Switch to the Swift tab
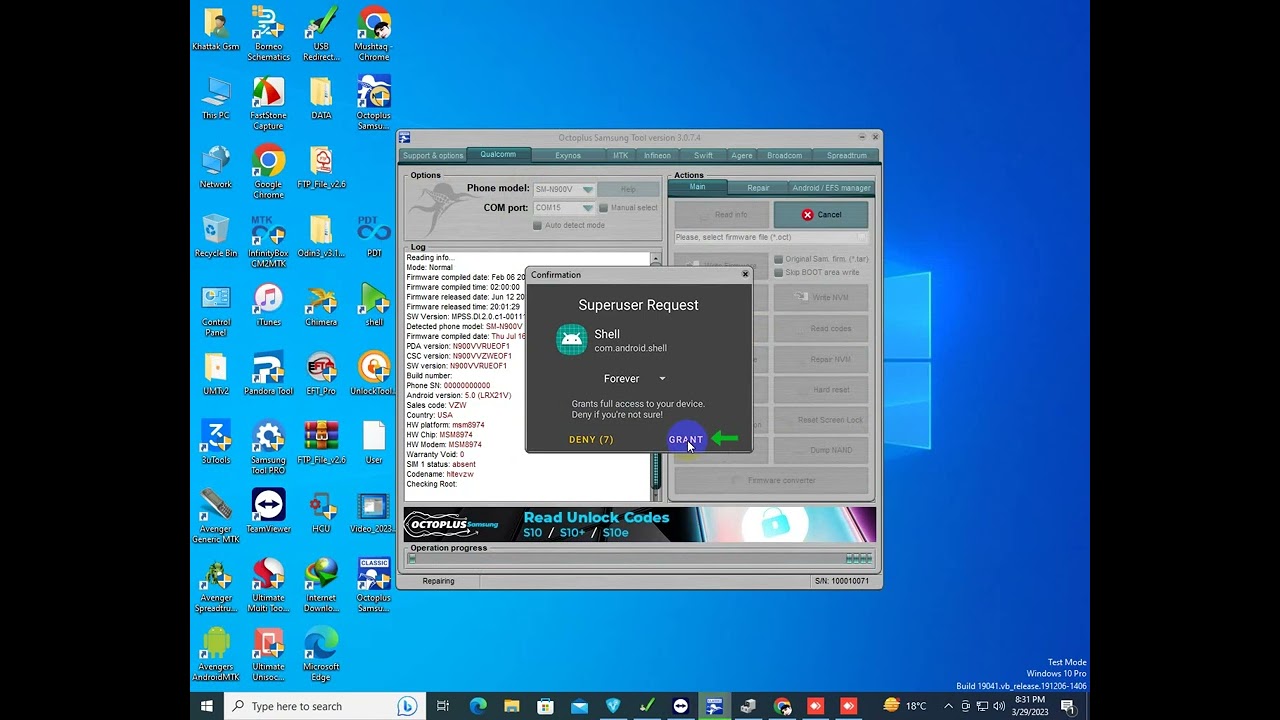The width and height of the screenshot is (1280, 720). click(x=703, y=156)
